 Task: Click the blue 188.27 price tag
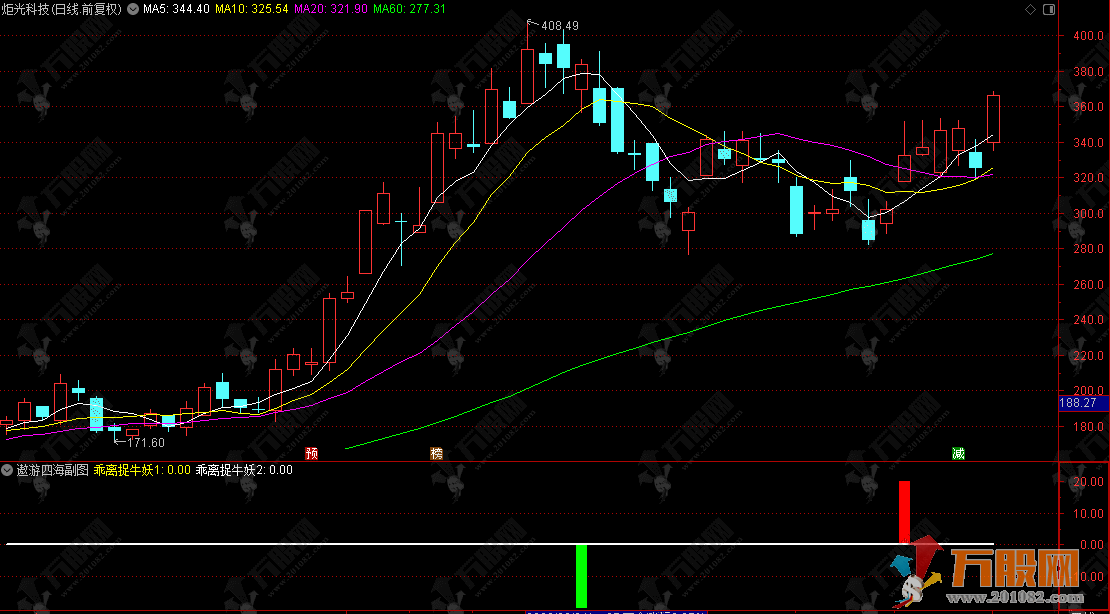pos(1081,404)
